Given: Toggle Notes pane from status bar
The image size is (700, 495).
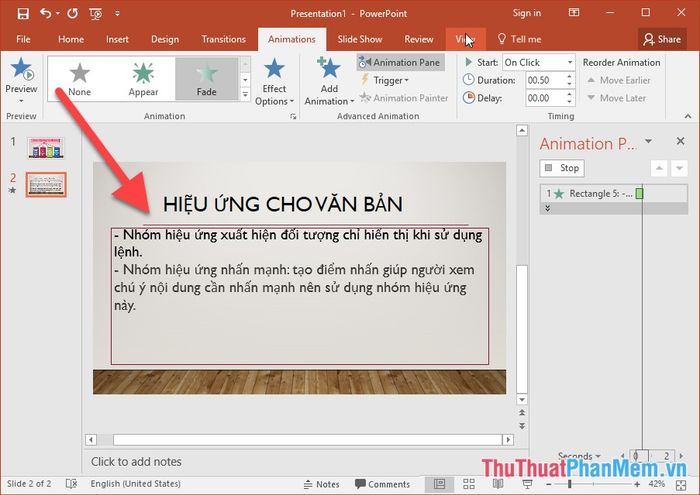Looking at the screenshot, I should 321,484.
